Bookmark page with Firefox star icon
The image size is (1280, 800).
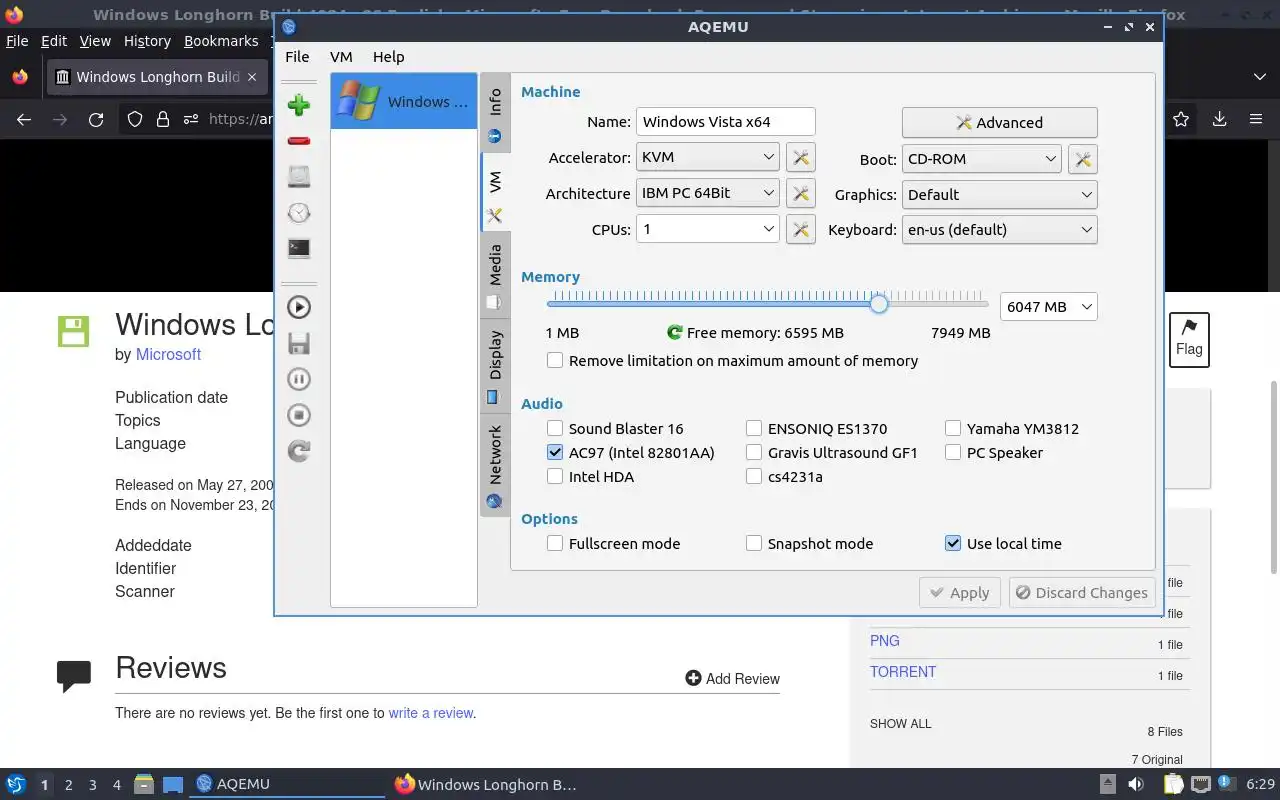[1181, 119]
